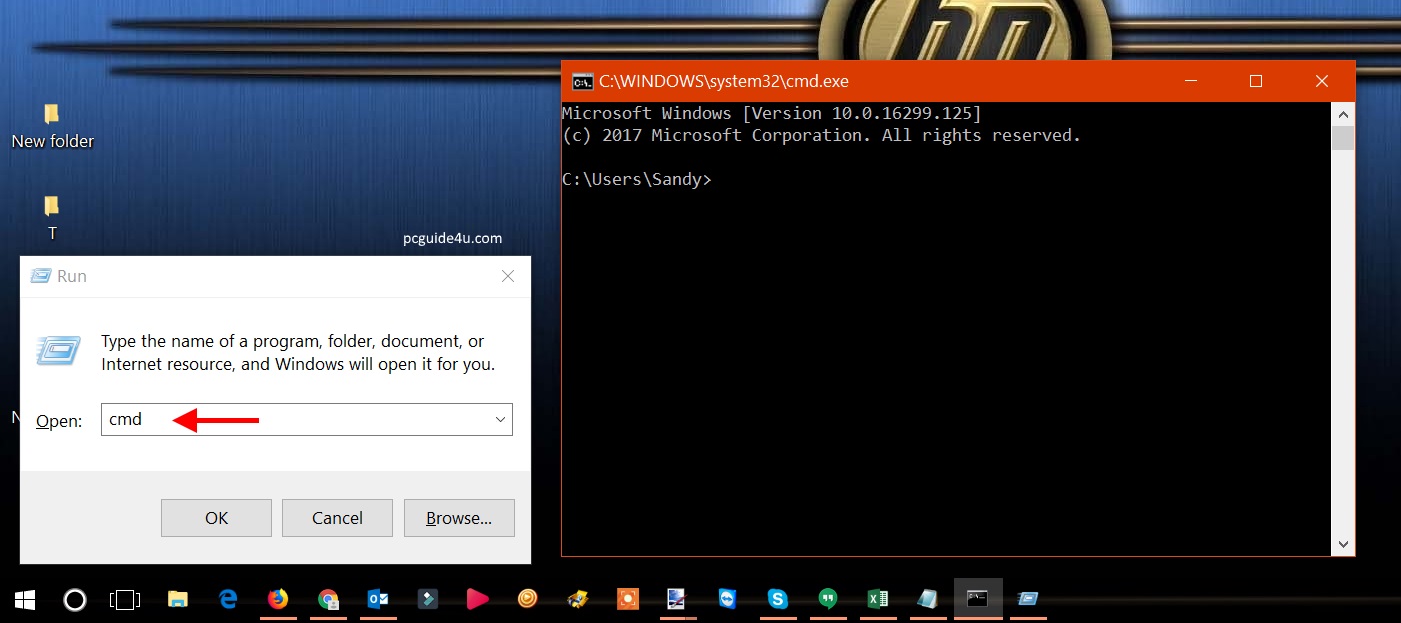Open Microsoft Edge from the taskbar
The width and height of the screenshot is (1401, 623).
click(228, 599)
